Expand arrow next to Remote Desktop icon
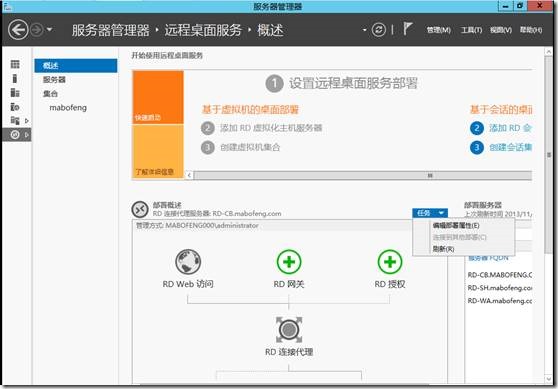This screenshot has width=558, height=389. pos(27,135)
